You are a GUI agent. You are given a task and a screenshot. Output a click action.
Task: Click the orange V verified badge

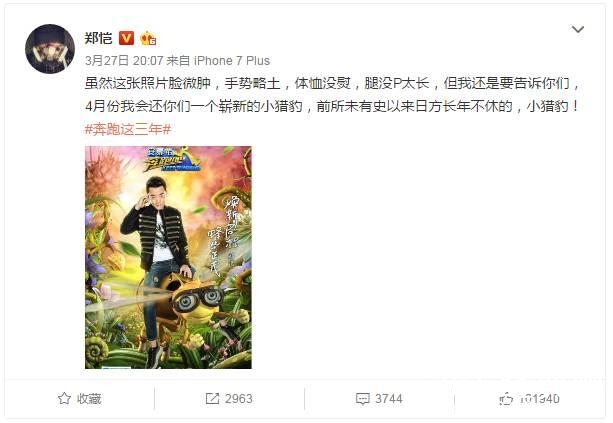[x=126, y=38]
